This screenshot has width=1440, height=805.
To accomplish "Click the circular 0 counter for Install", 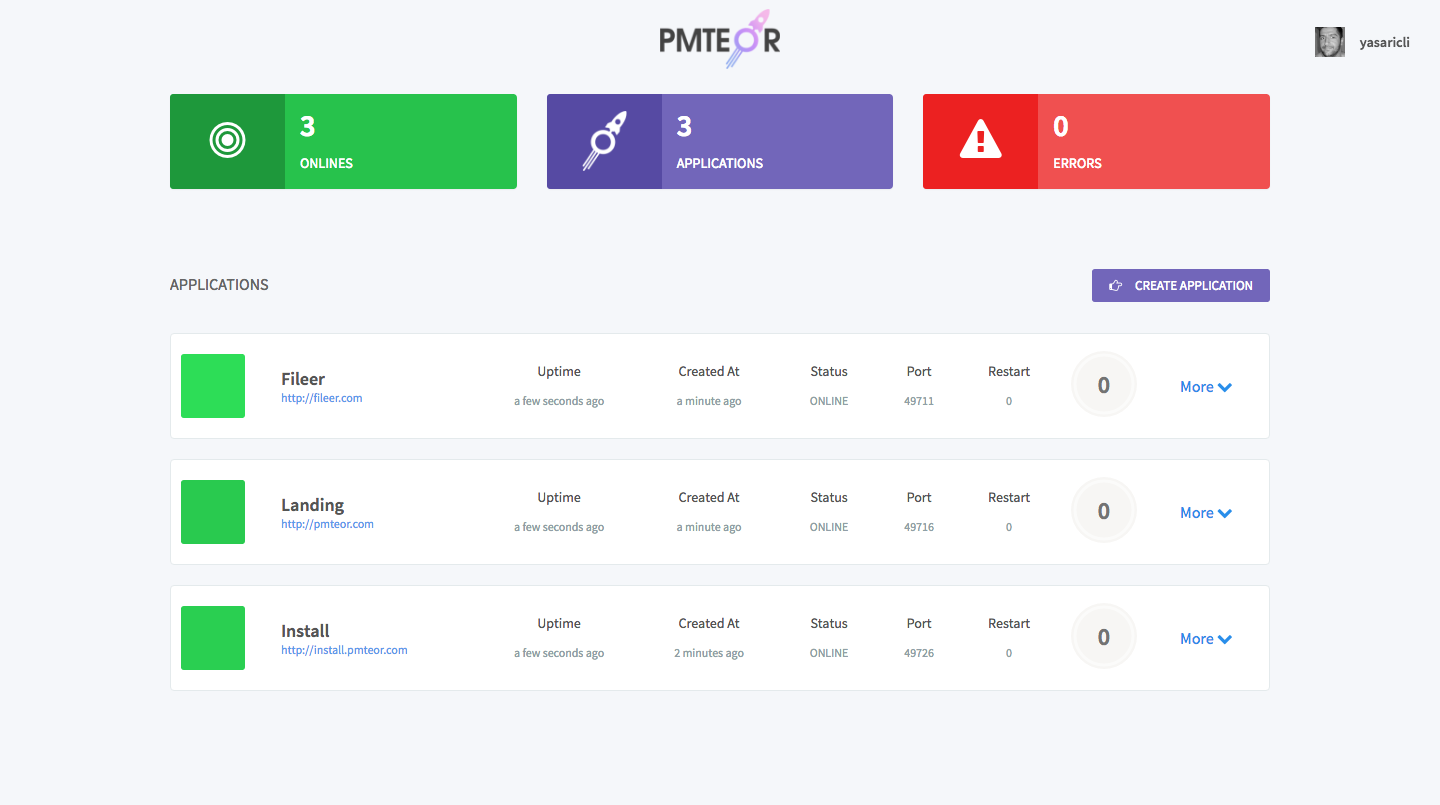I will (1104, 637).
